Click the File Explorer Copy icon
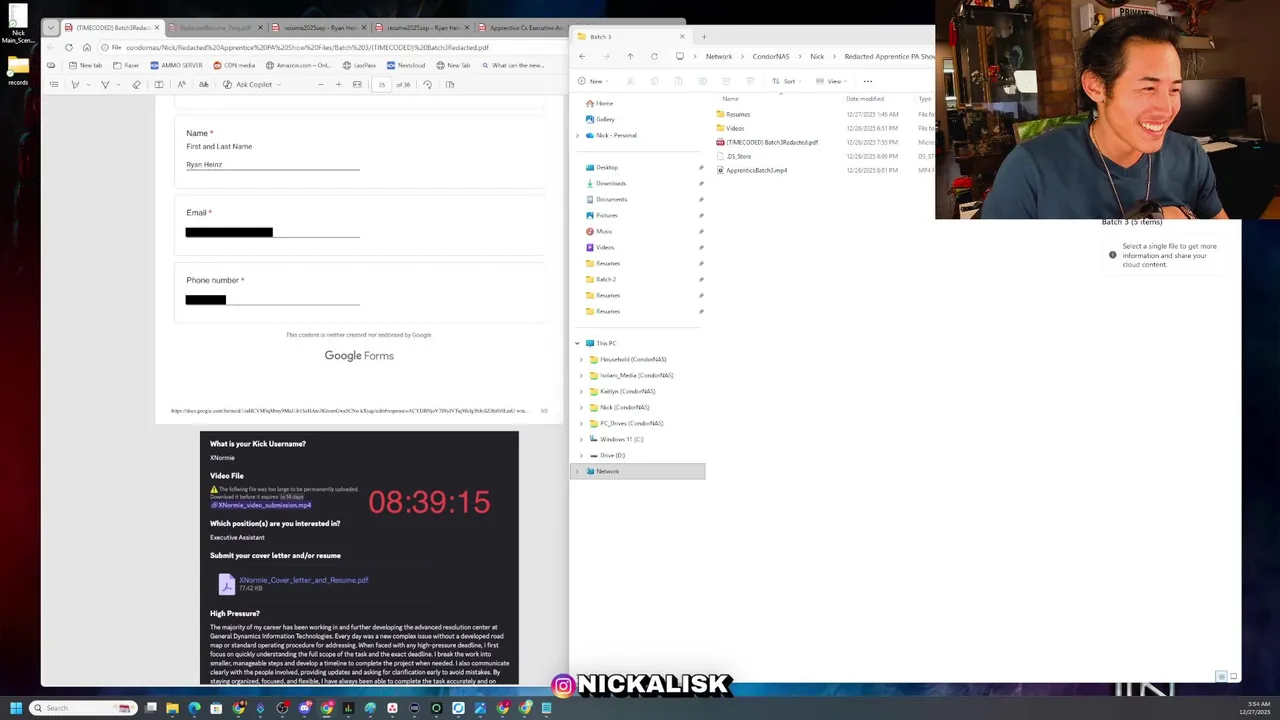This screenshot has width=1280, height=720. pos(654,81)
